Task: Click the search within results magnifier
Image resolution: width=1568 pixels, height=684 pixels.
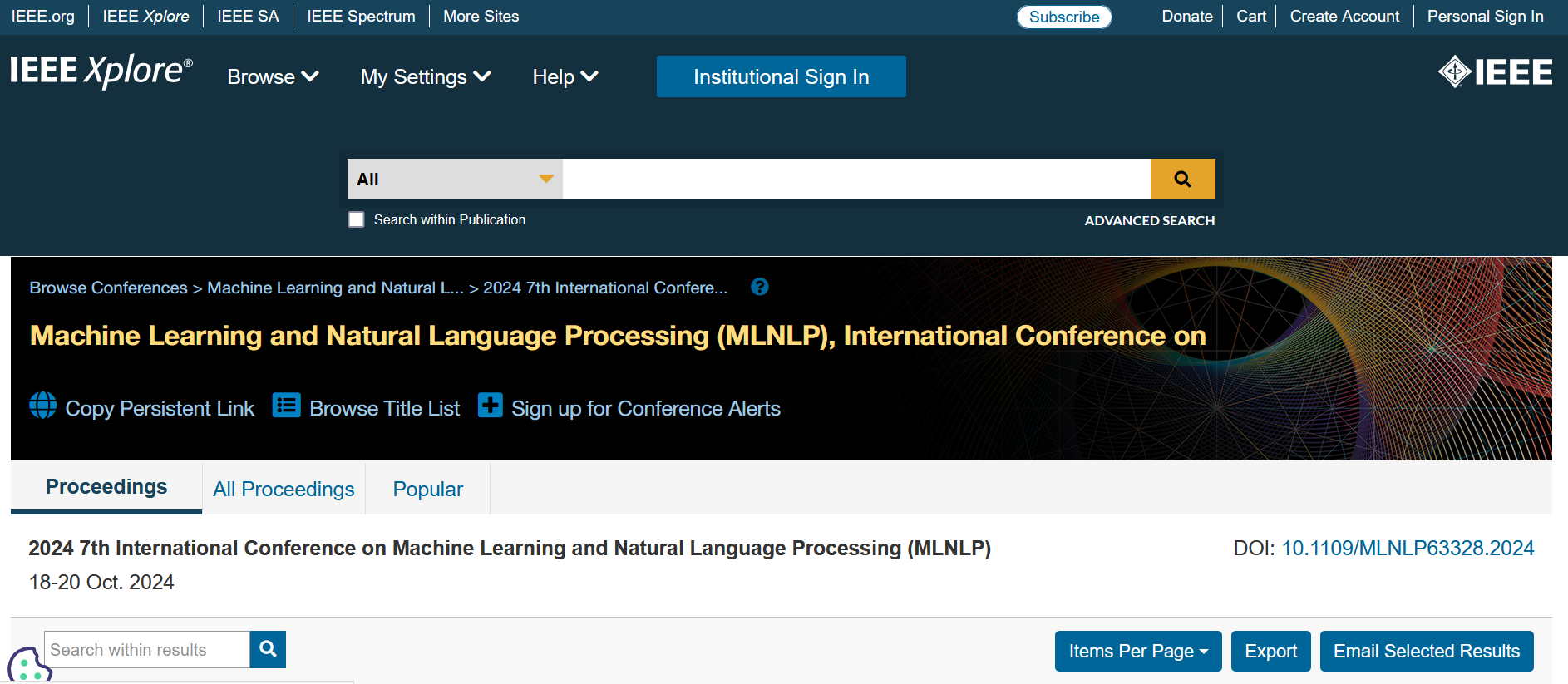Action: [x=268, y=649]
